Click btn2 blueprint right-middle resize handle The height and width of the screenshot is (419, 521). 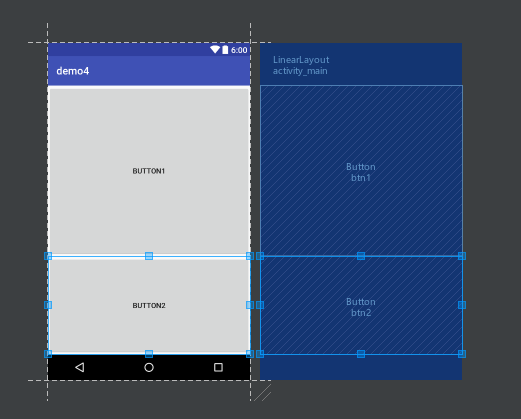[462, 305]
